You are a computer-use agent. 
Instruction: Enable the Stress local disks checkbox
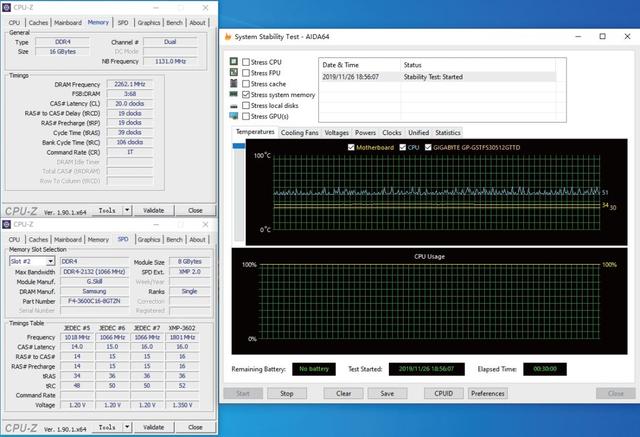(246, 105)
